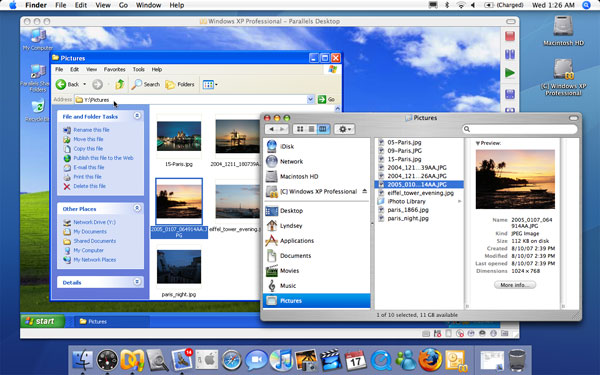Click 'Copy this file' link
The width and height of the screenshot is (600, 375).
pyautogui.click(x=88, y=148)
